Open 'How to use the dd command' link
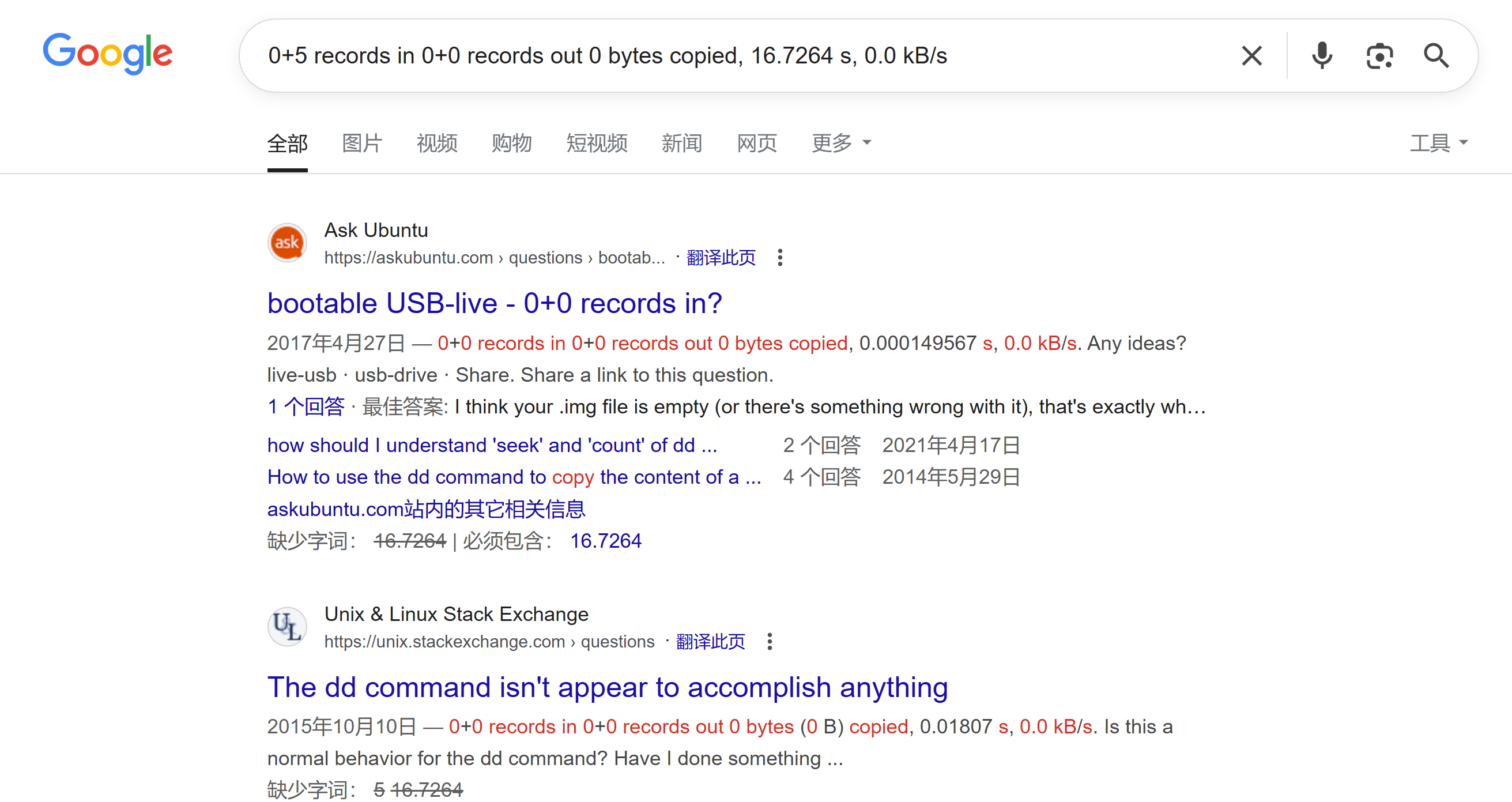The height and width of the screenshot is (802, 1512). pos(514,477)
